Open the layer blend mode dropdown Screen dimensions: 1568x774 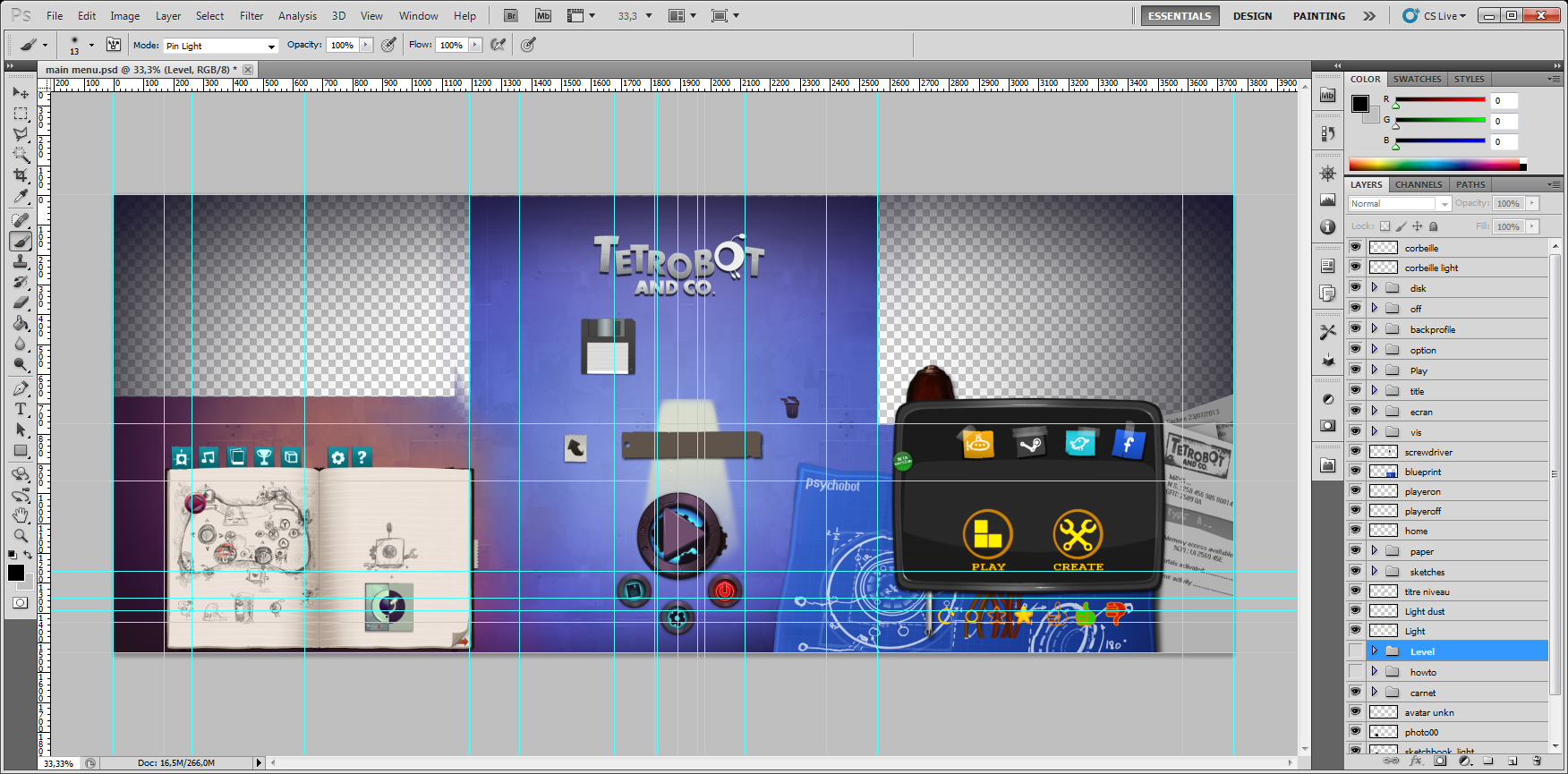pyautogui.click(x=1400, y=204)
